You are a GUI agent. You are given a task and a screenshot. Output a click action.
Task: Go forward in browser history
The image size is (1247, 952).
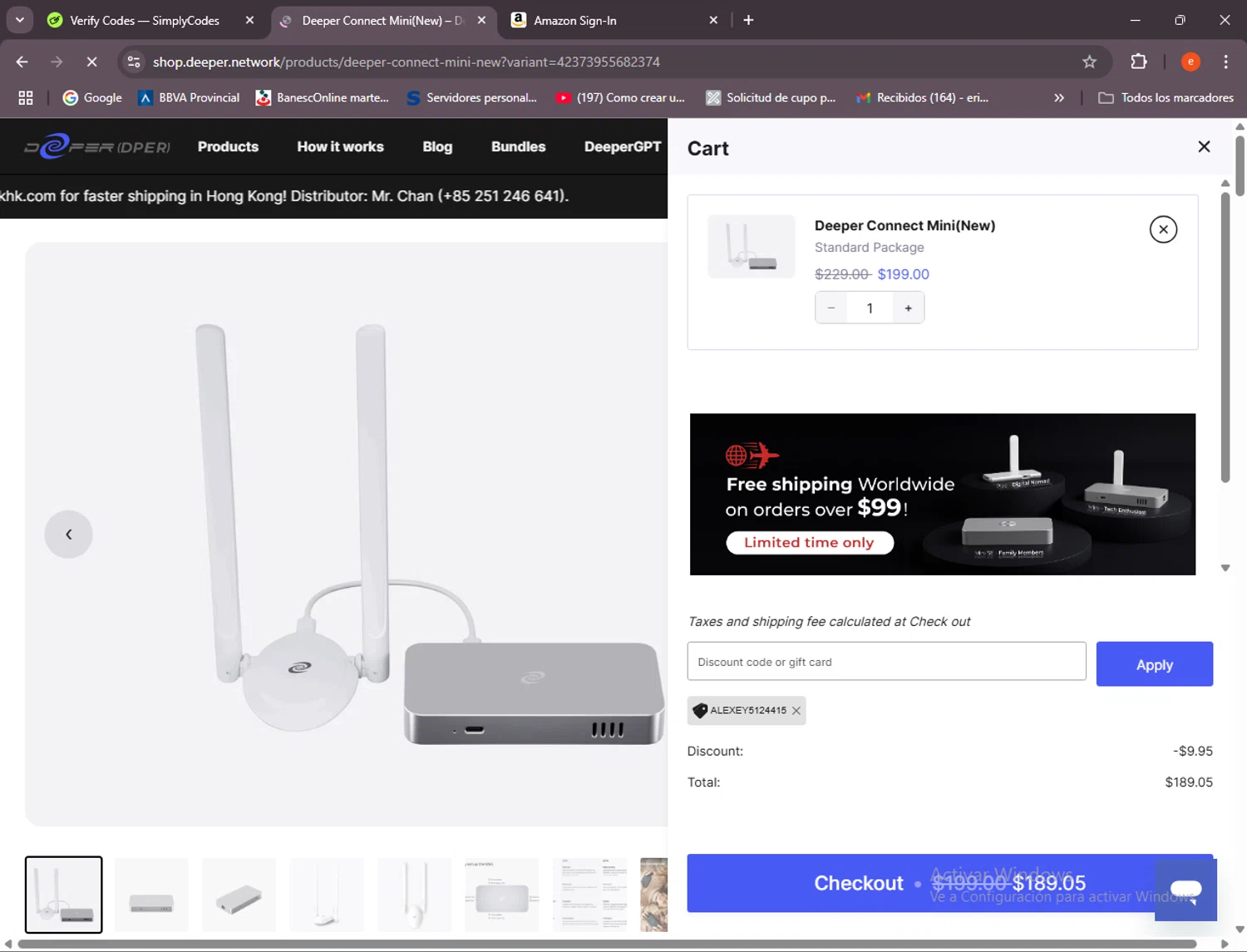(x=57, y=62)
